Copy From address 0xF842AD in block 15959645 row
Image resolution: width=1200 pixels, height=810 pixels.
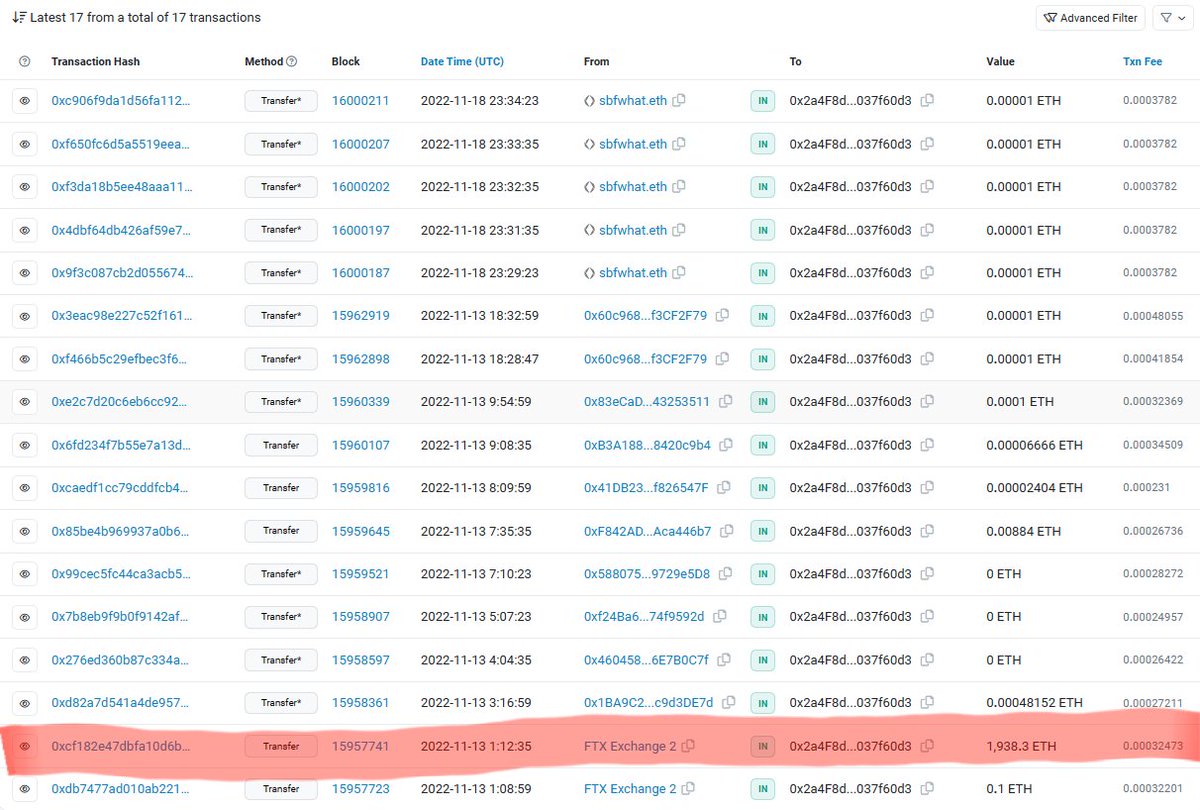pos(727,531)
